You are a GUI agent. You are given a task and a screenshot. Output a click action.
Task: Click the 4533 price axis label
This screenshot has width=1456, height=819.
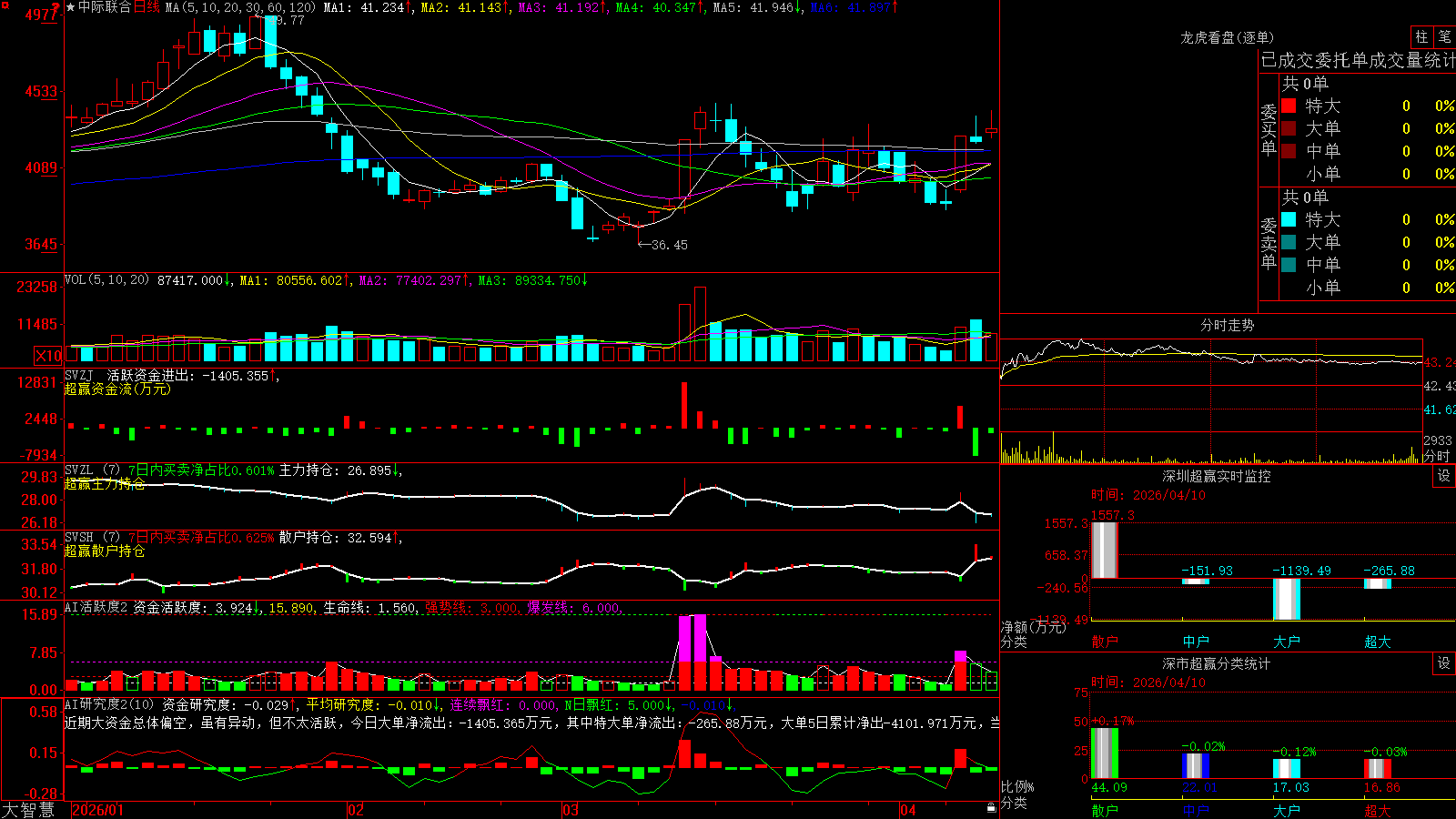[x=41, y=91]
